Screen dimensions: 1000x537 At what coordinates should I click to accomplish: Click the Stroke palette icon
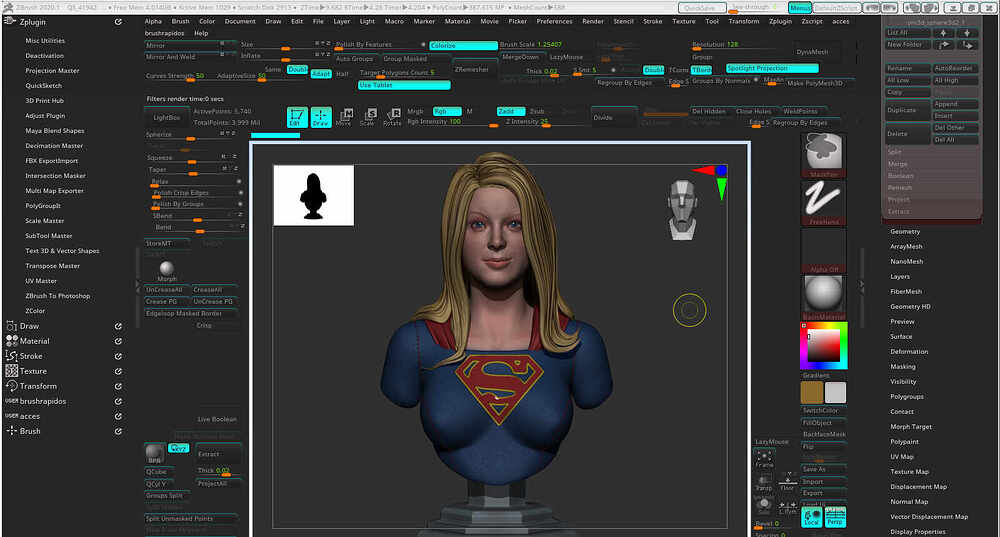(11, 356)
